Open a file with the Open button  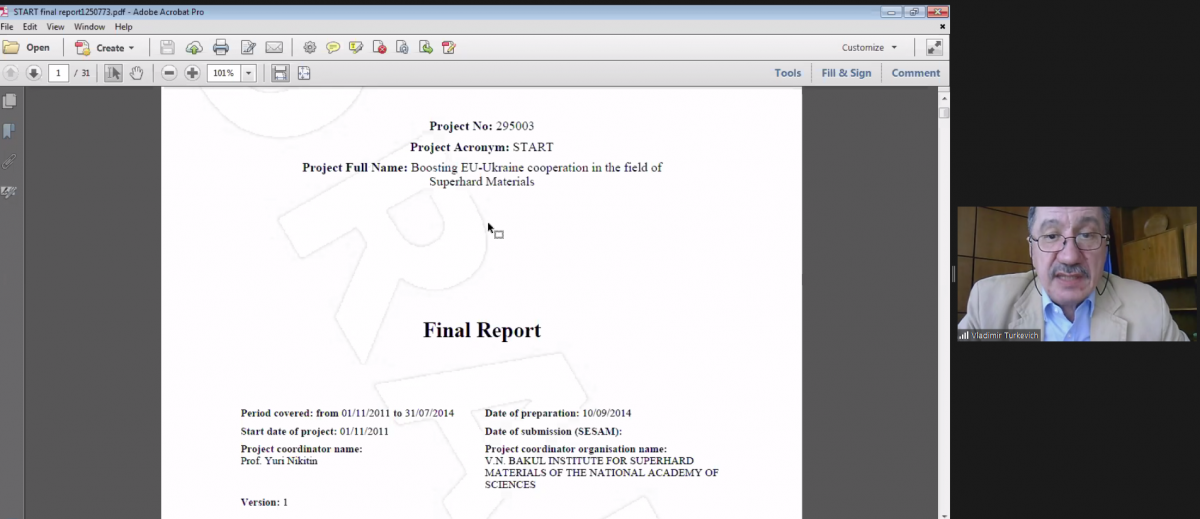pyautogui.click(x=27, y=47)
